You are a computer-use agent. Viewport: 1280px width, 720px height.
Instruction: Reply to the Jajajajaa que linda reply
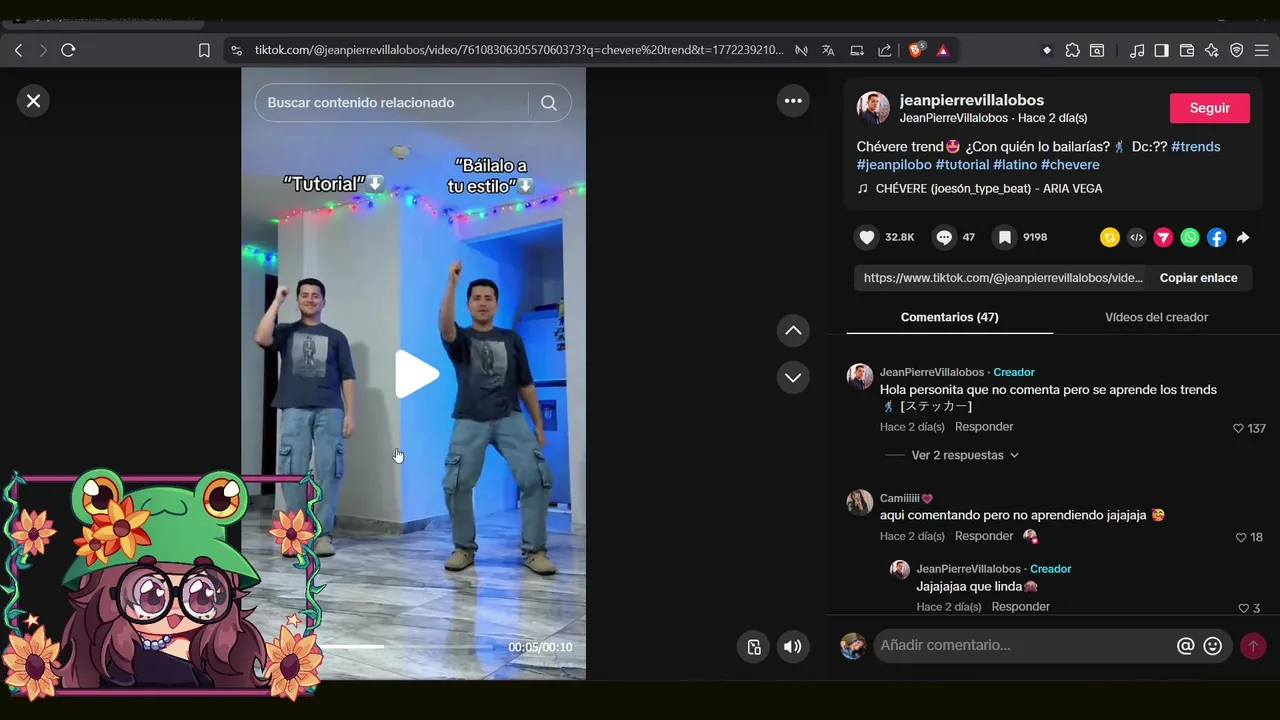click(x=1020, y=607)
